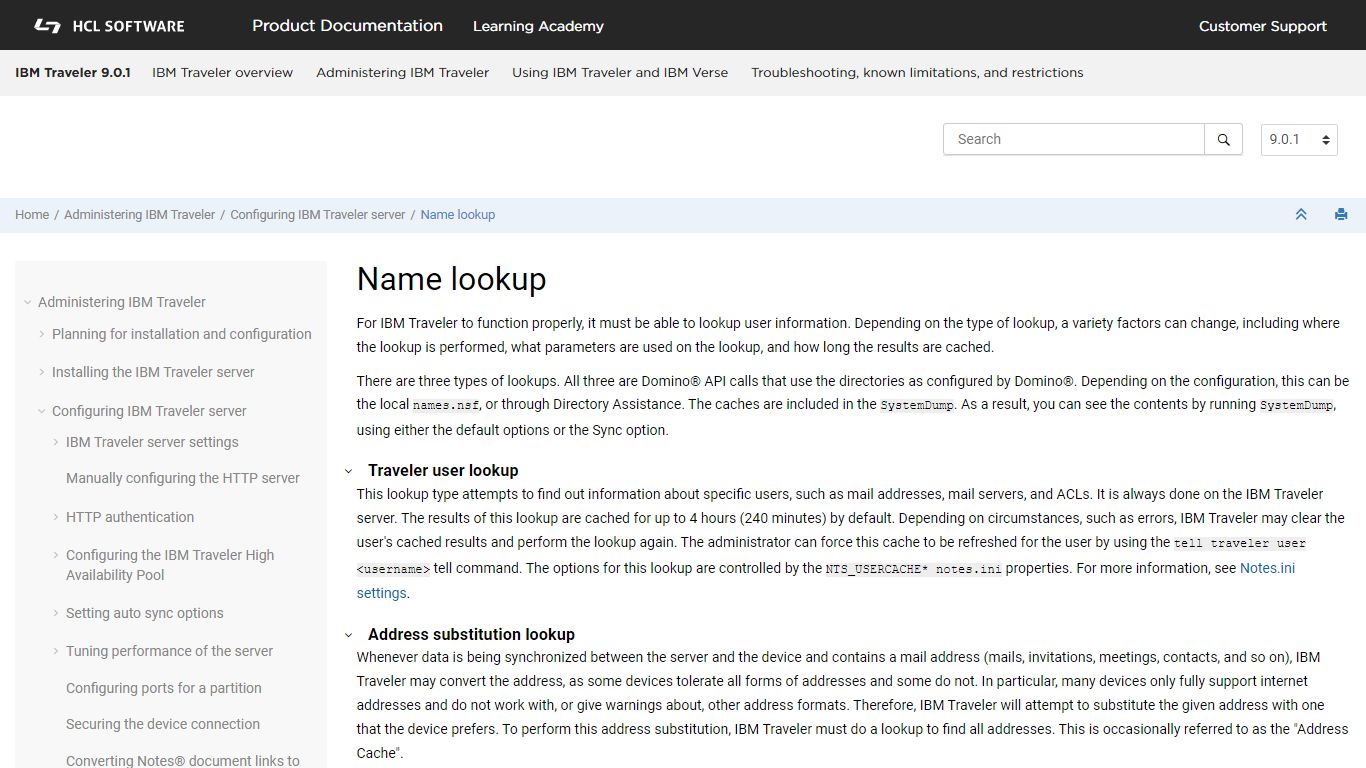Screen dimensions: 1366x768
Task: Open Customer Support link
Action: (1263, 26)
